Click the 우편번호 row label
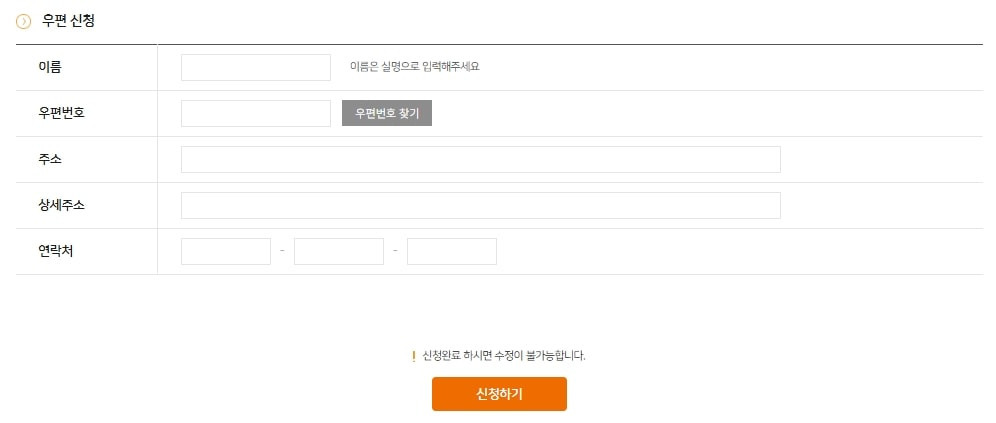This screenshot has width=996, height=423. tap(61, 113)
